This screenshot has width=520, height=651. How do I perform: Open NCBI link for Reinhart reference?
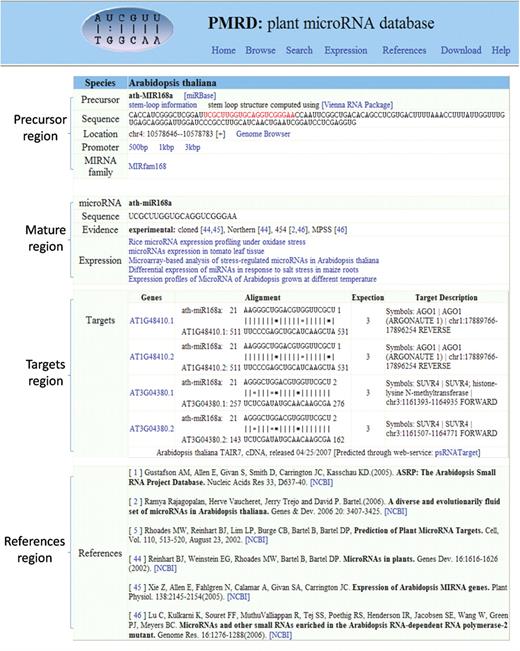click(165, 568)
